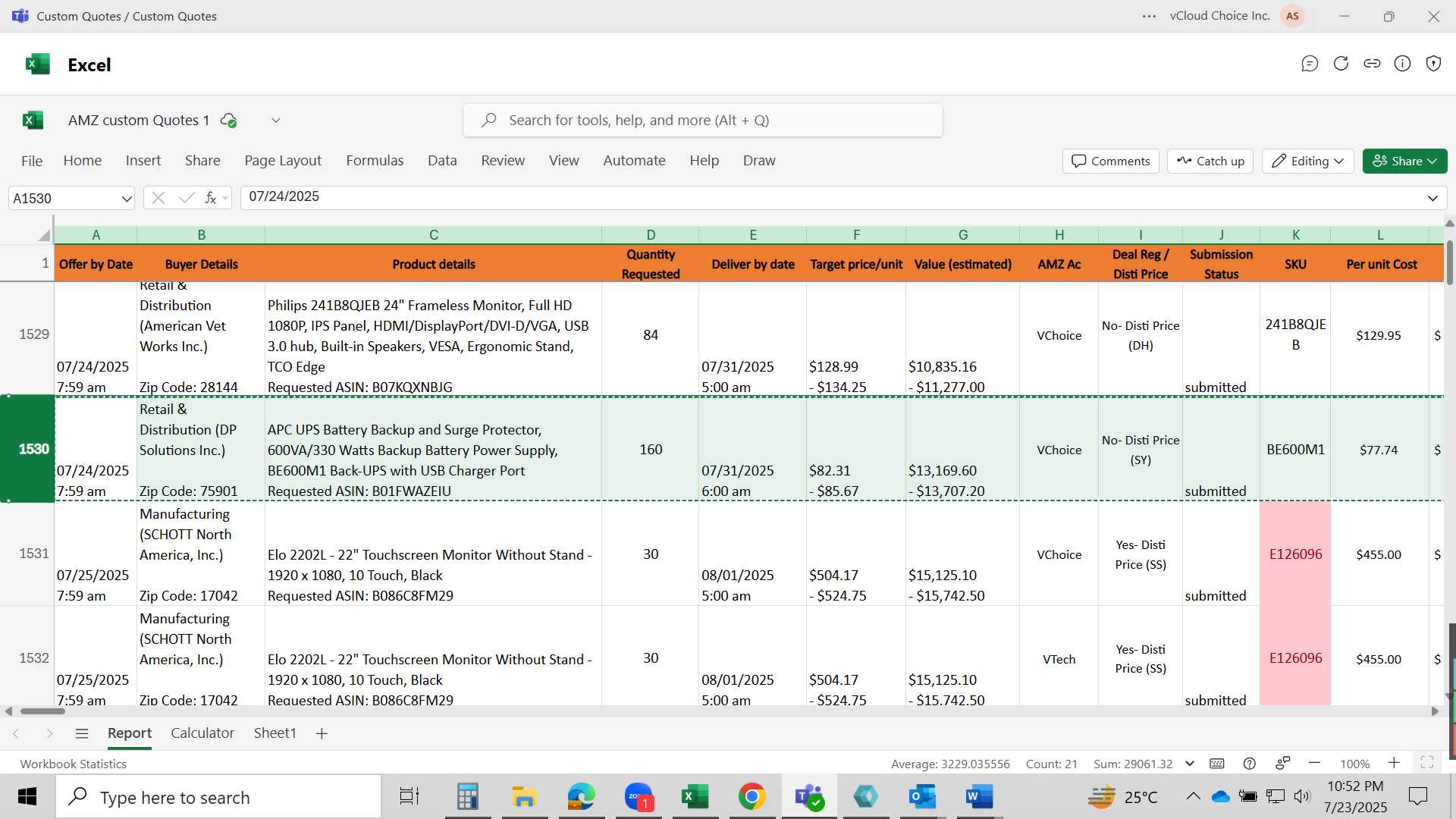1456x819 pixels.
Task: Open the Comments pane button
Action: pos(1111,161)
